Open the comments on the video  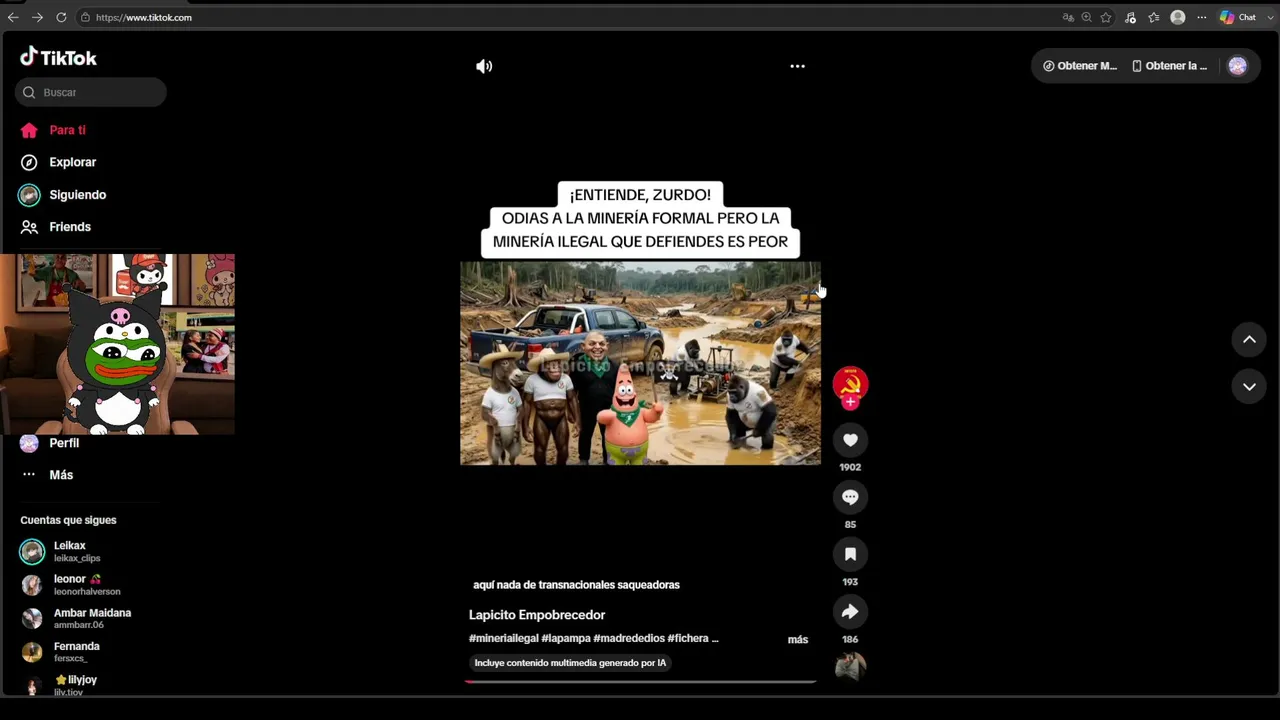pyautogui.click(x=850, y=497)
